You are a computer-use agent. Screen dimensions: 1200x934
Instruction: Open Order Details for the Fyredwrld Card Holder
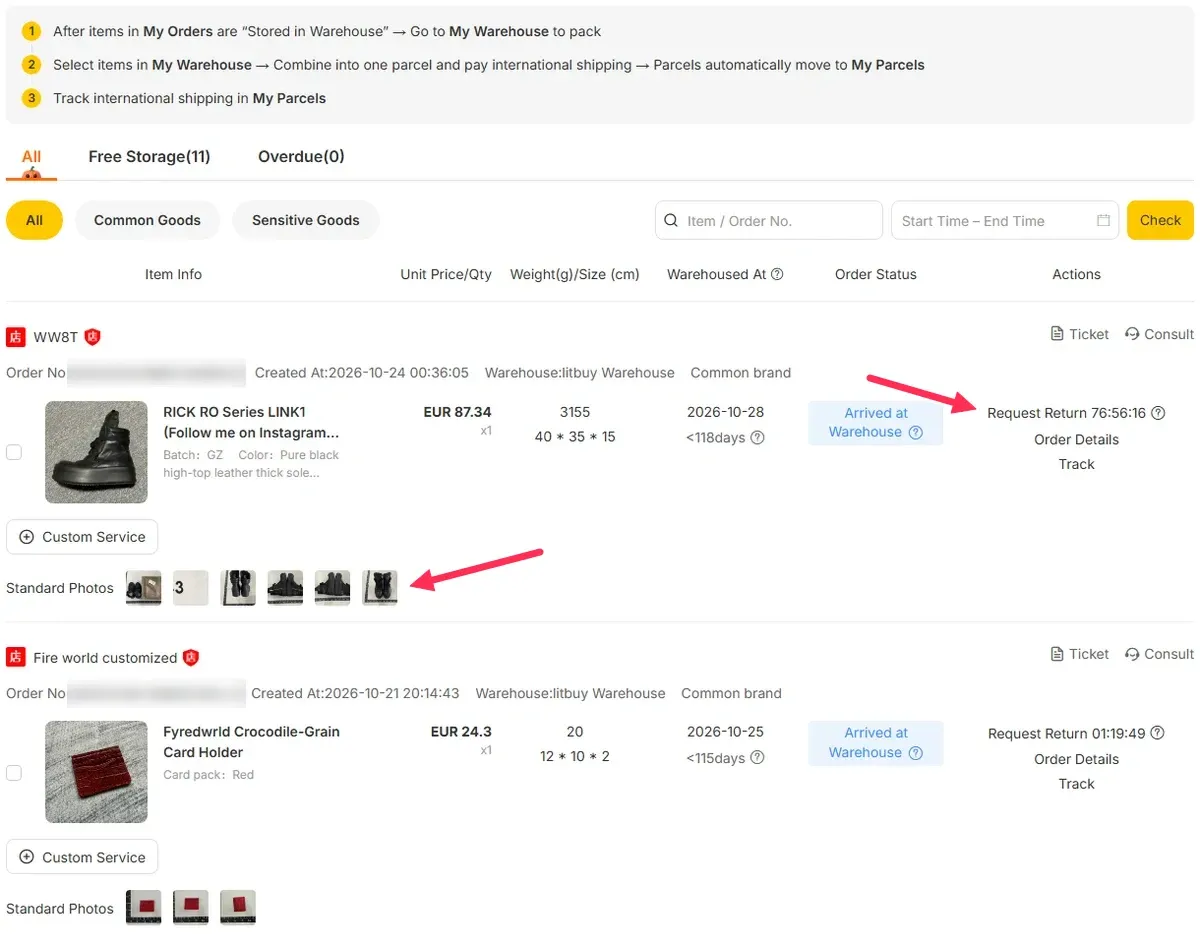(1076, 759)
